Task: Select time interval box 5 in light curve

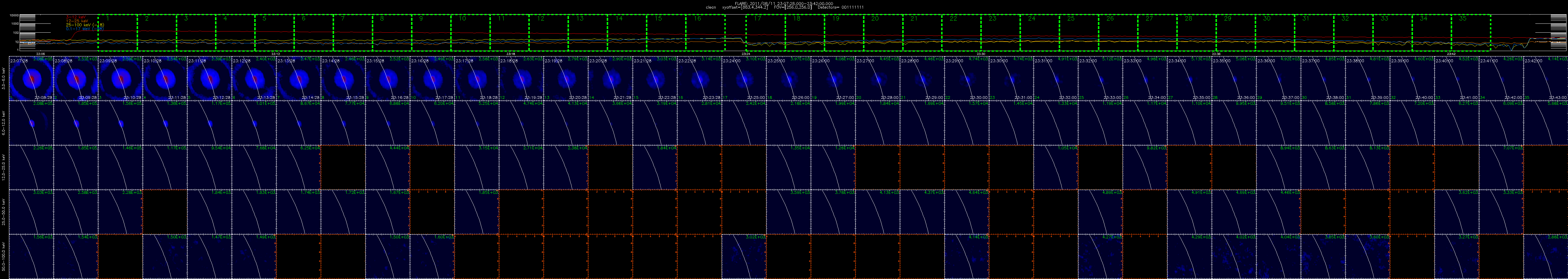Action: (274, 33)
